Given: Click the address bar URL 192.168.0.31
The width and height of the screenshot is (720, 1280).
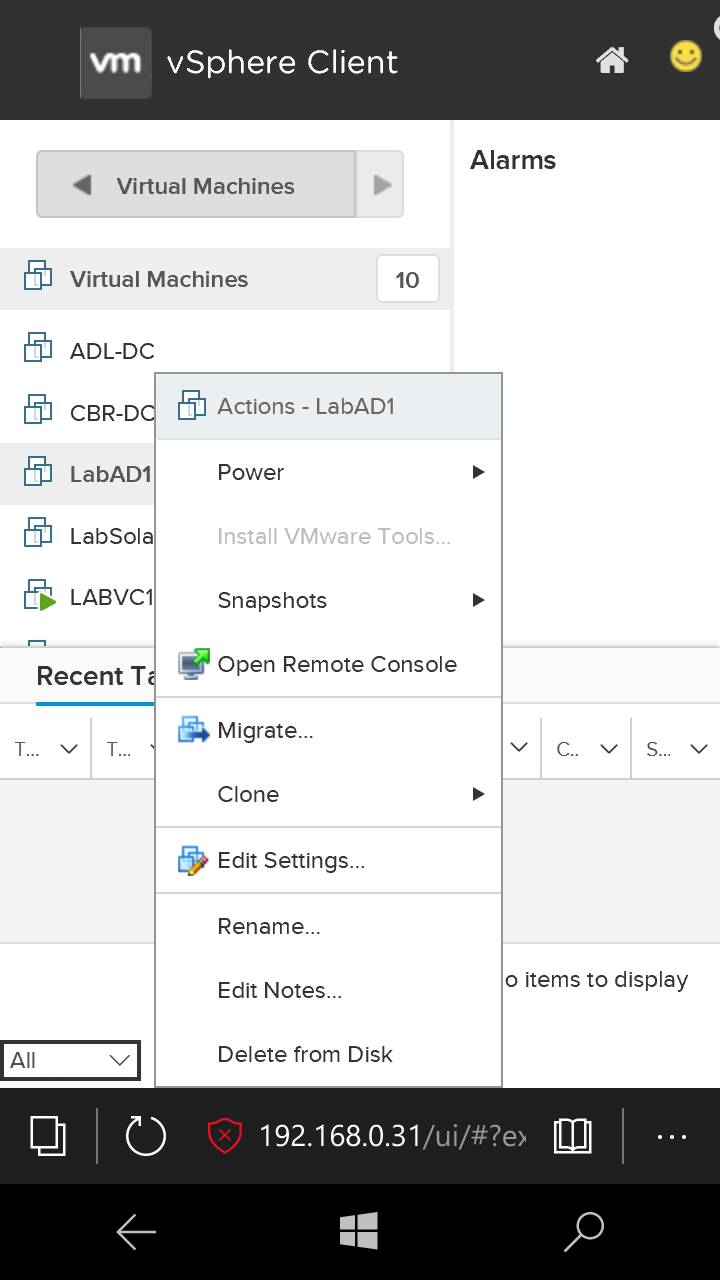Looking at the screenshot, I should 392,1136.
